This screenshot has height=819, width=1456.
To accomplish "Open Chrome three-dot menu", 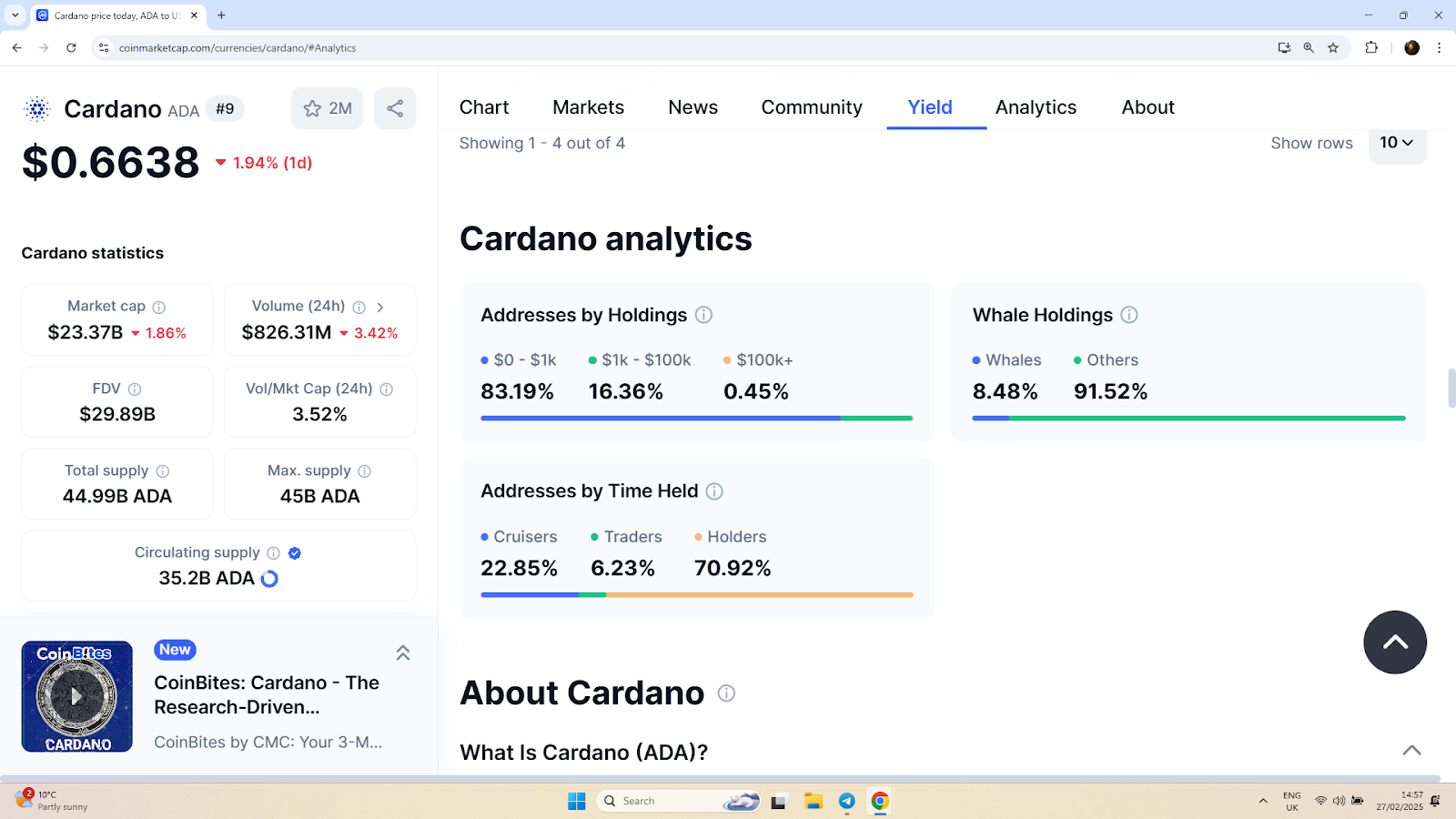I will [x=1439, y=48].
